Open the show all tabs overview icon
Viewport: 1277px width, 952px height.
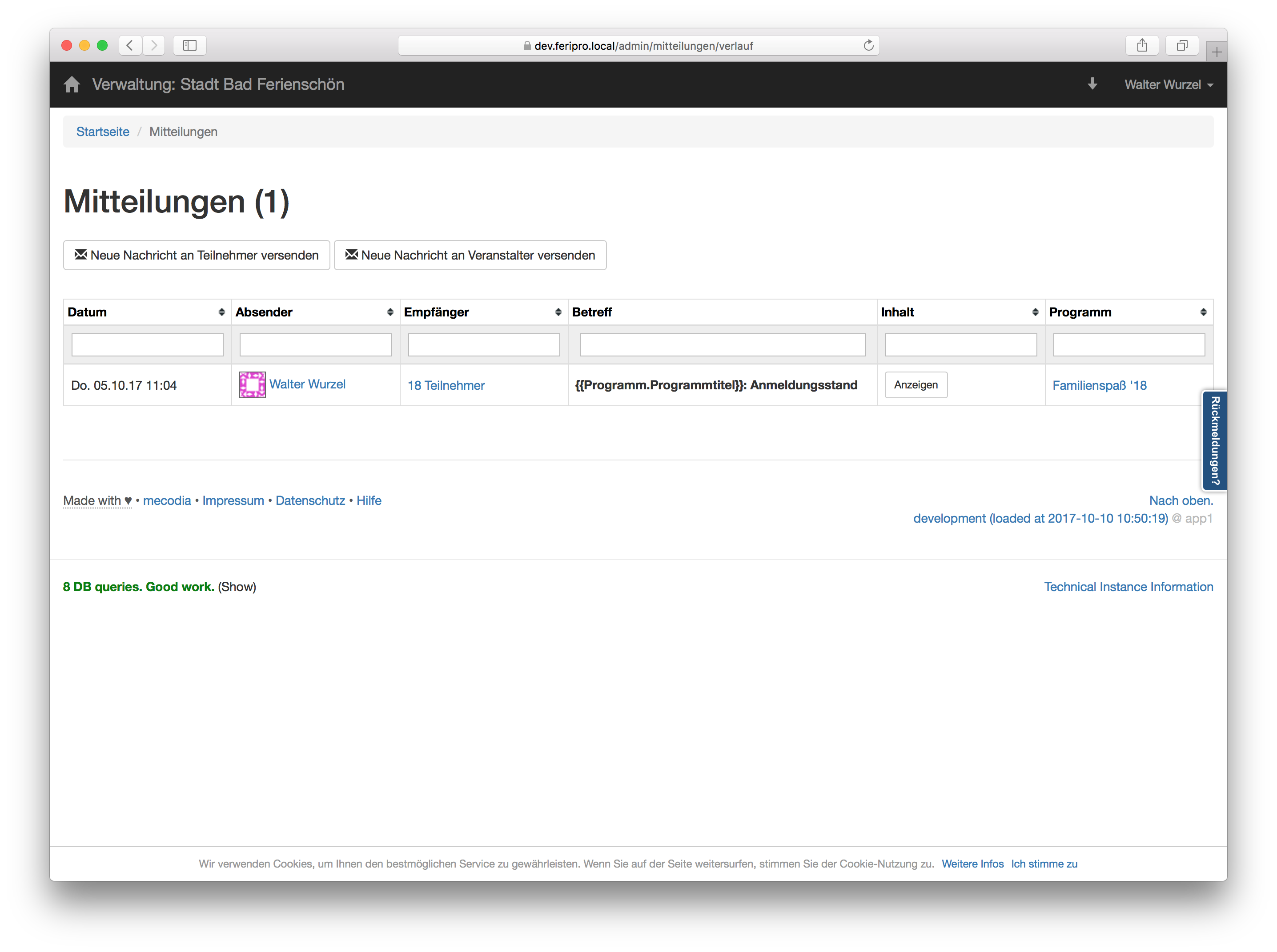tap(1181, 45)
